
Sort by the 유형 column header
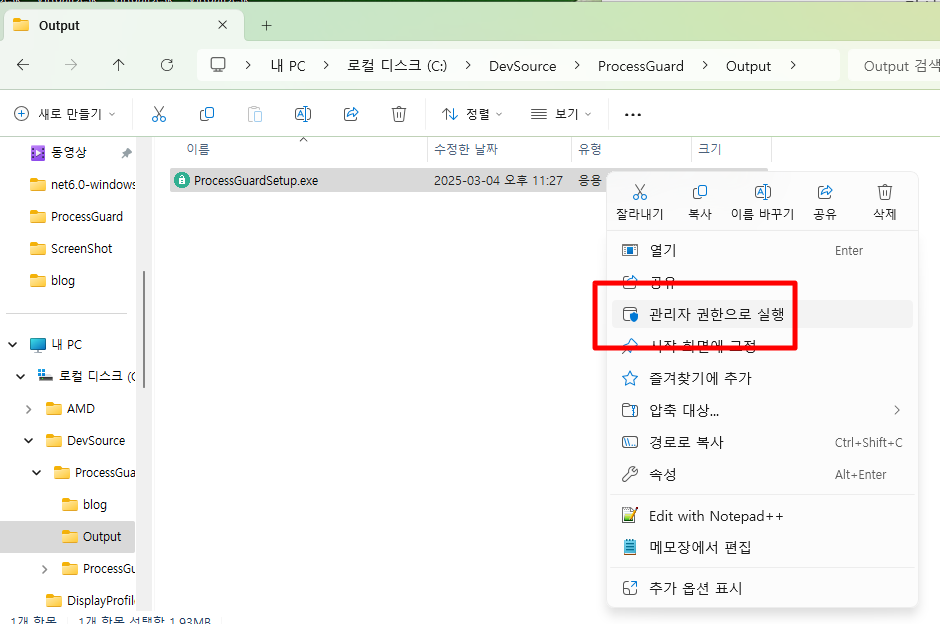point(631,149)
